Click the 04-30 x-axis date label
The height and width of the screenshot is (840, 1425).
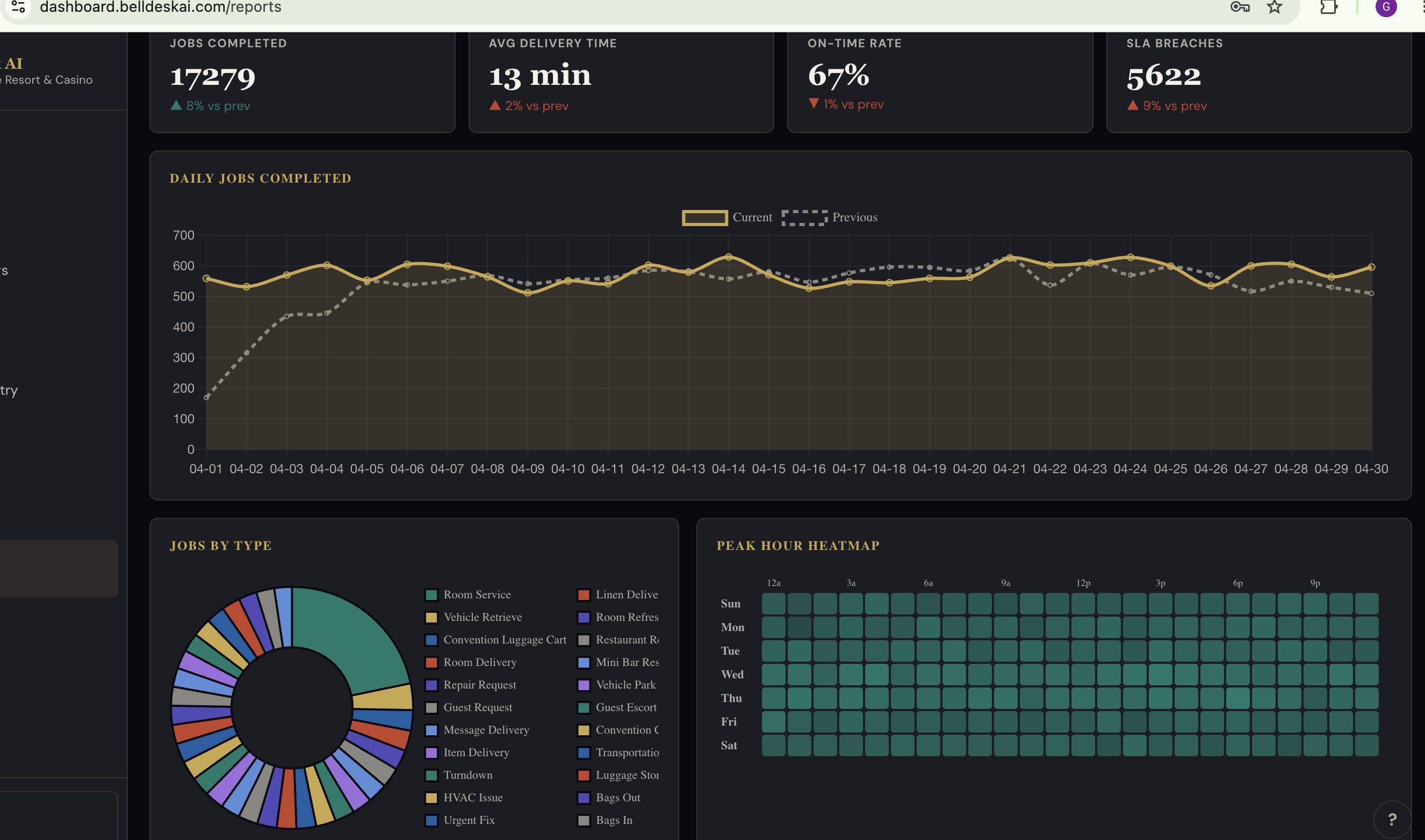(1371, 469)
